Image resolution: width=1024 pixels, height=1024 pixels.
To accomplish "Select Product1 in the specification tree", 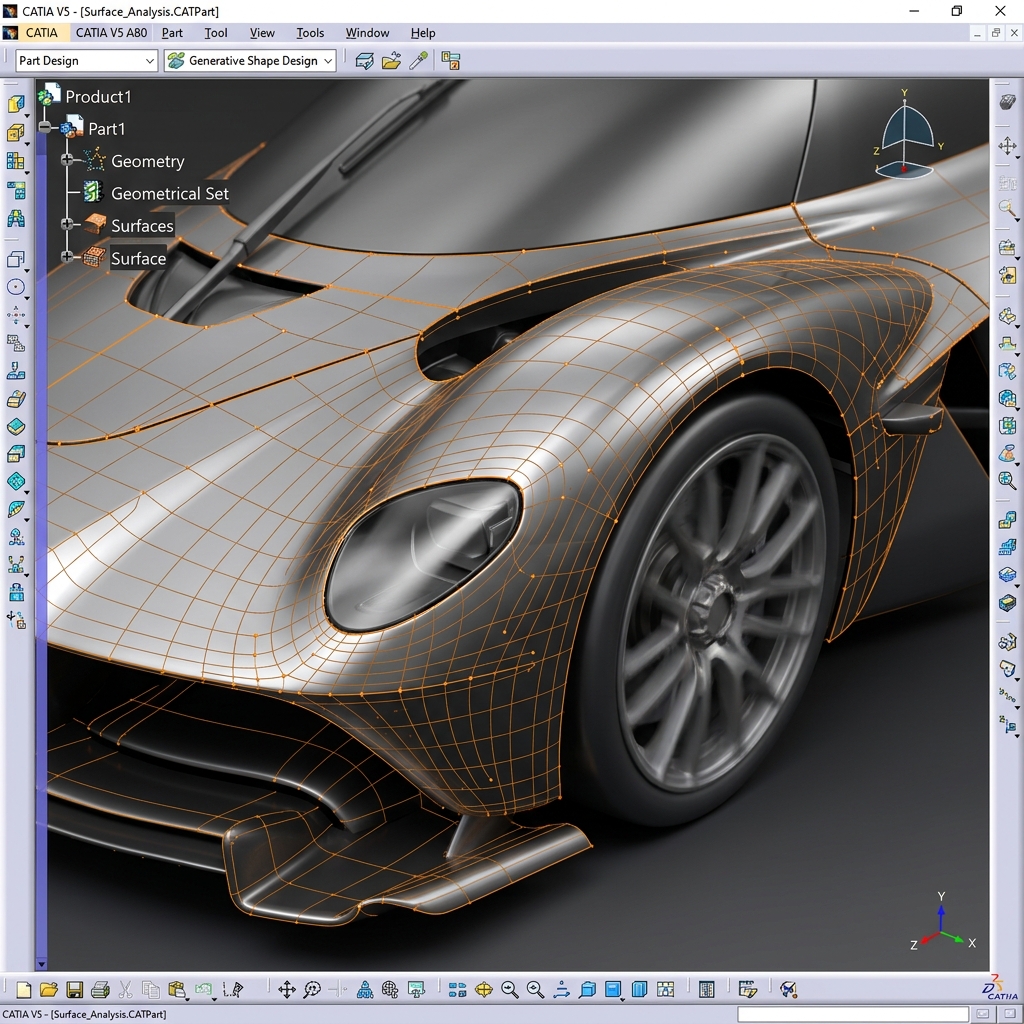I will click(98, 97).
